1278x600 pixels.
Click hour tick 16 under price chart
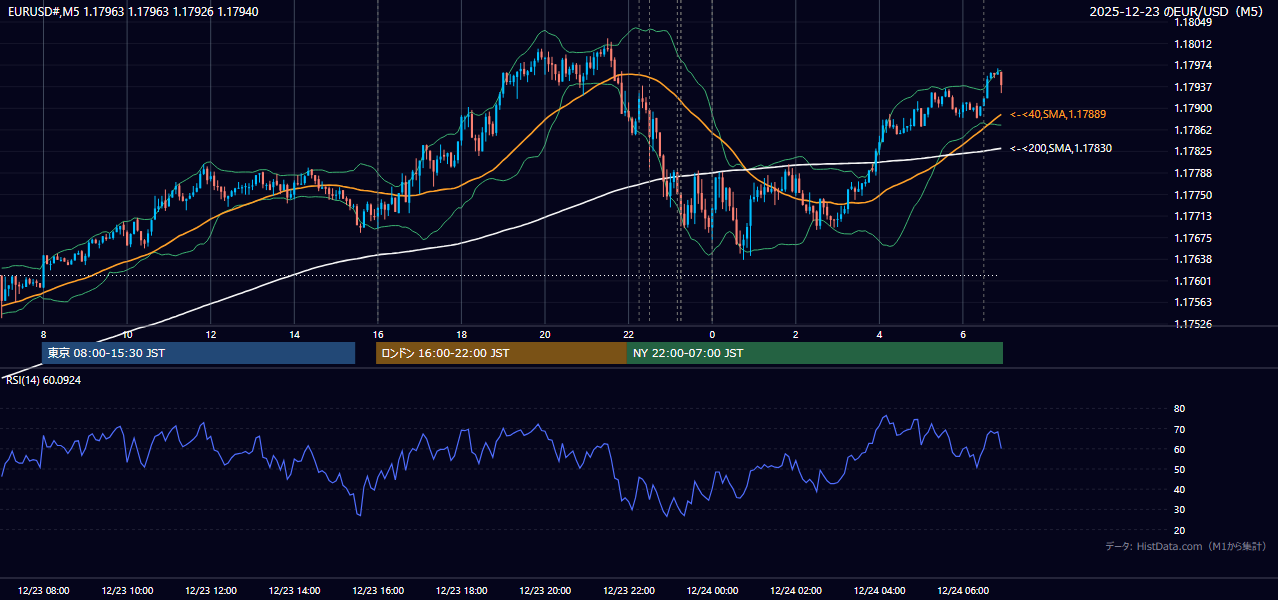point(378,334)
